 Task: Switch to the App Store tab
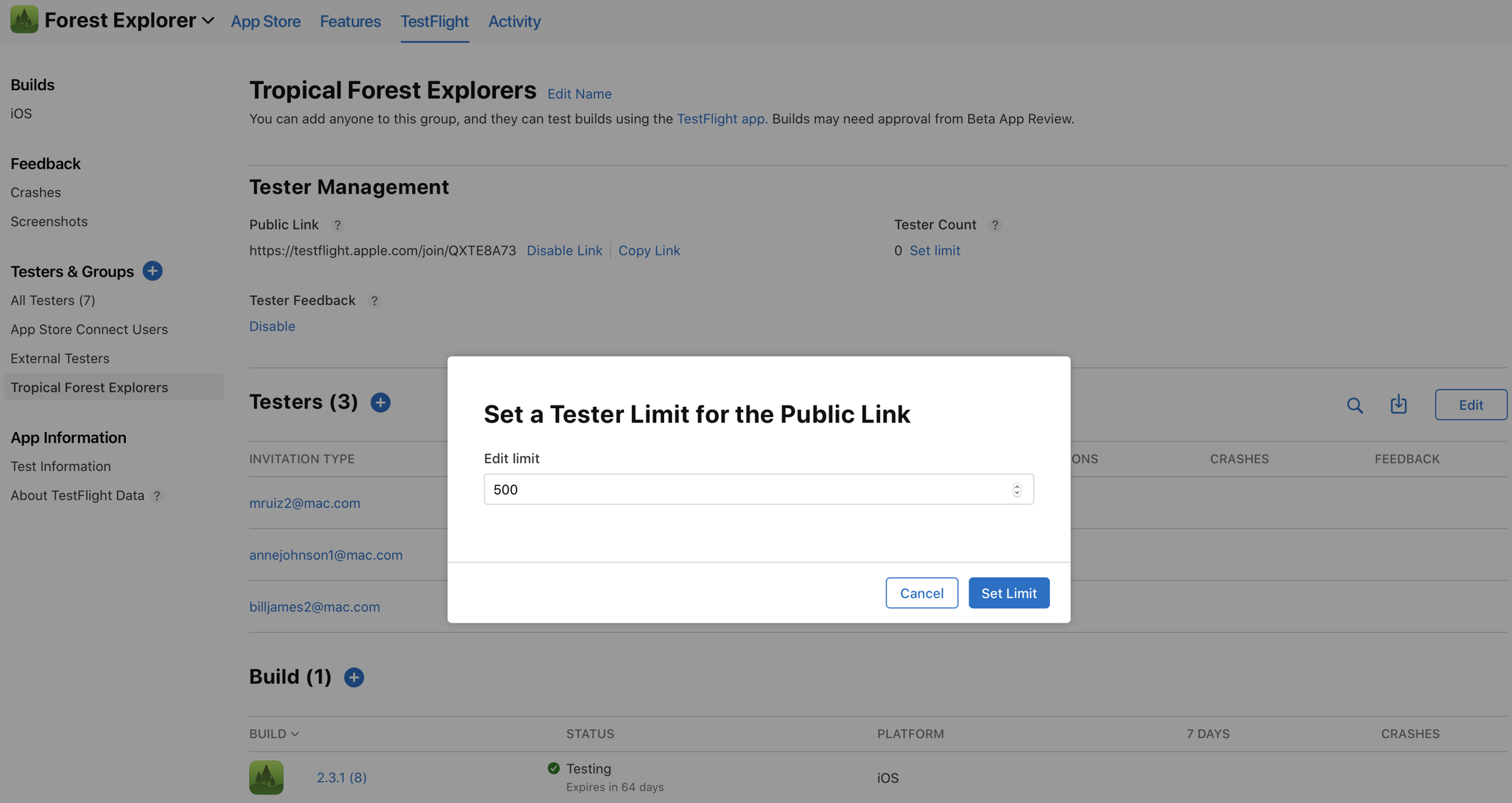coord(266,21)
